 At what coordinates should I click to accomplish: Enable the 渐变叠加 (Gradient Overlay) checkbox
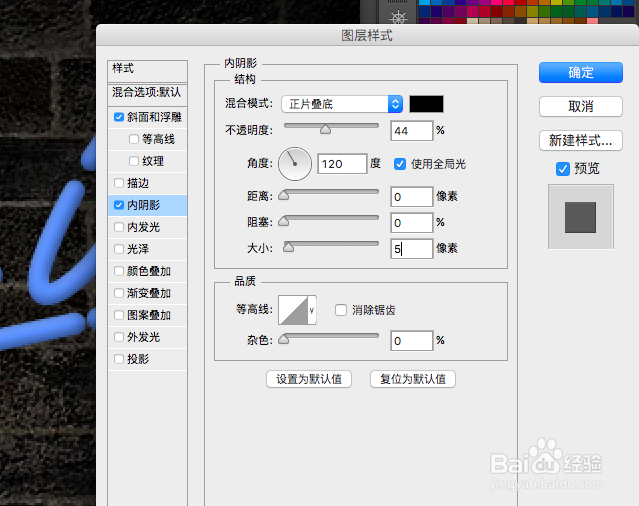point(119,293)
